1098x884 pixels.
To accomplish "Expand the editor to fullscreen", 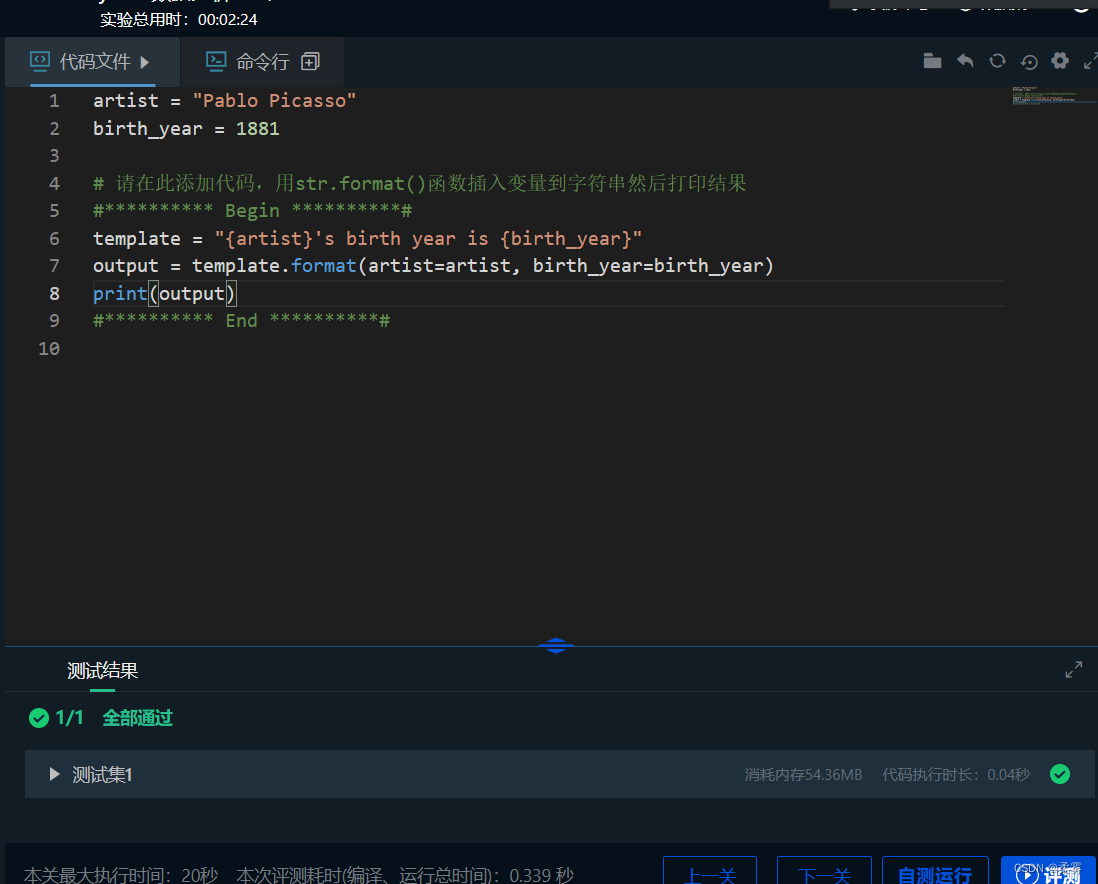I will tap(1090, 61).
